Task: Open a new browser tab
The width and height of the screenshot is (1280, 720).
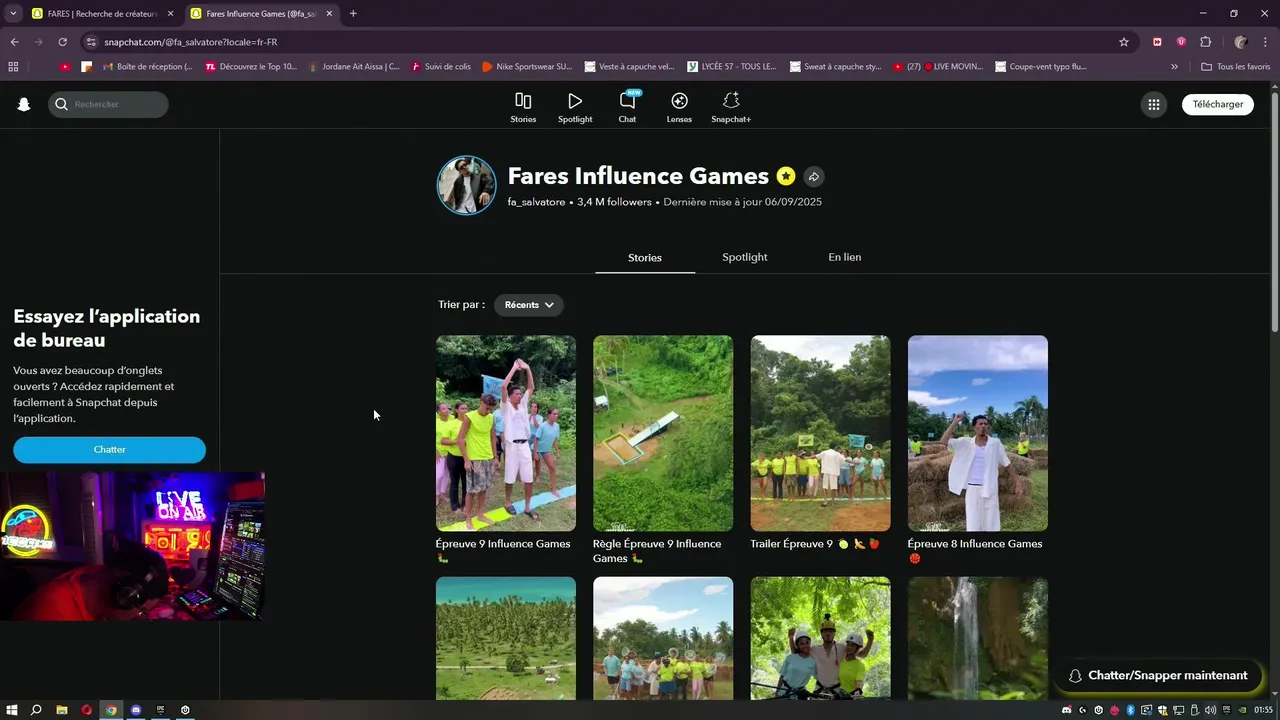Action: [353, 14]
